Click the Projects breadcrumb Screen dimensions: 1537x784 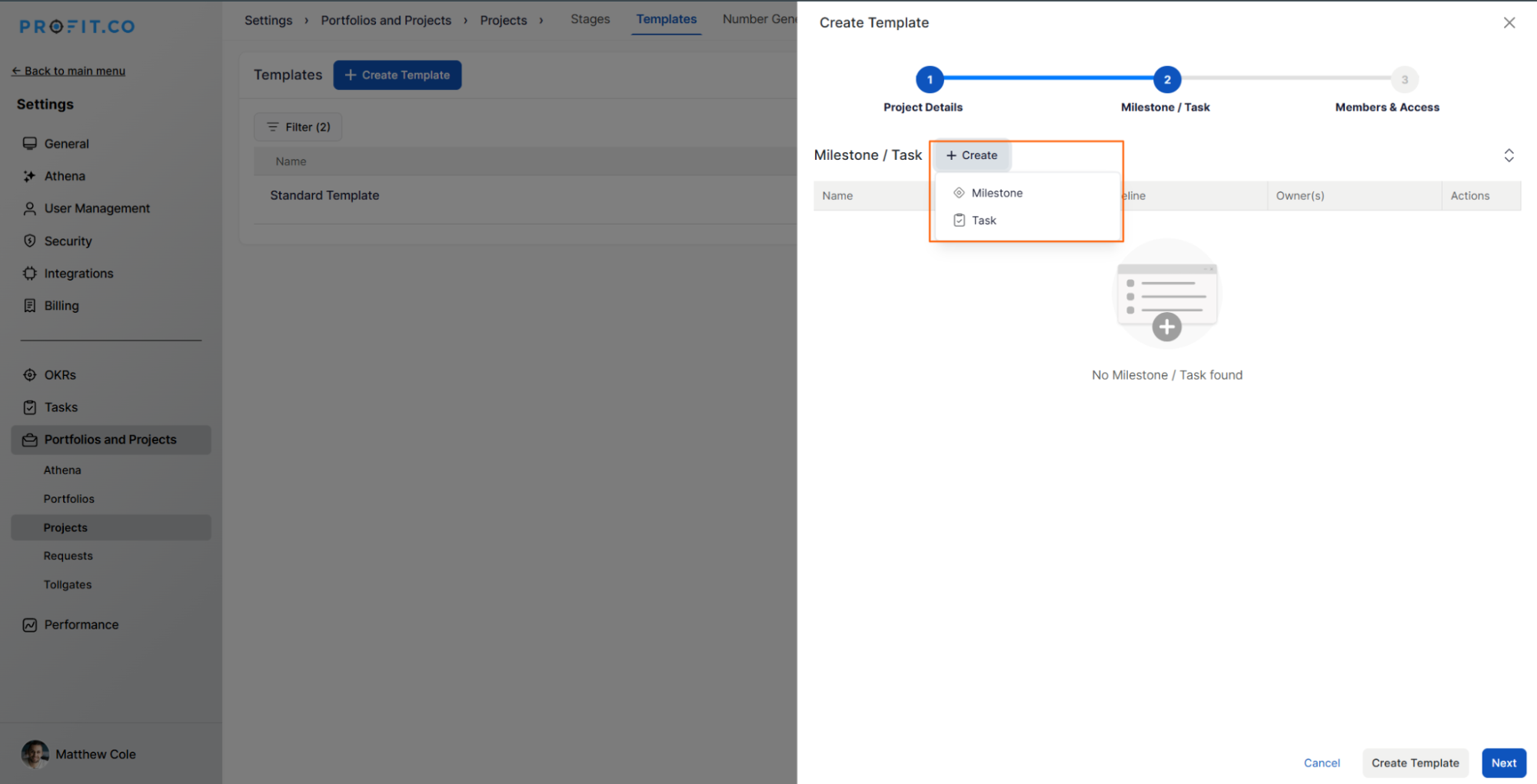point(504,20)
